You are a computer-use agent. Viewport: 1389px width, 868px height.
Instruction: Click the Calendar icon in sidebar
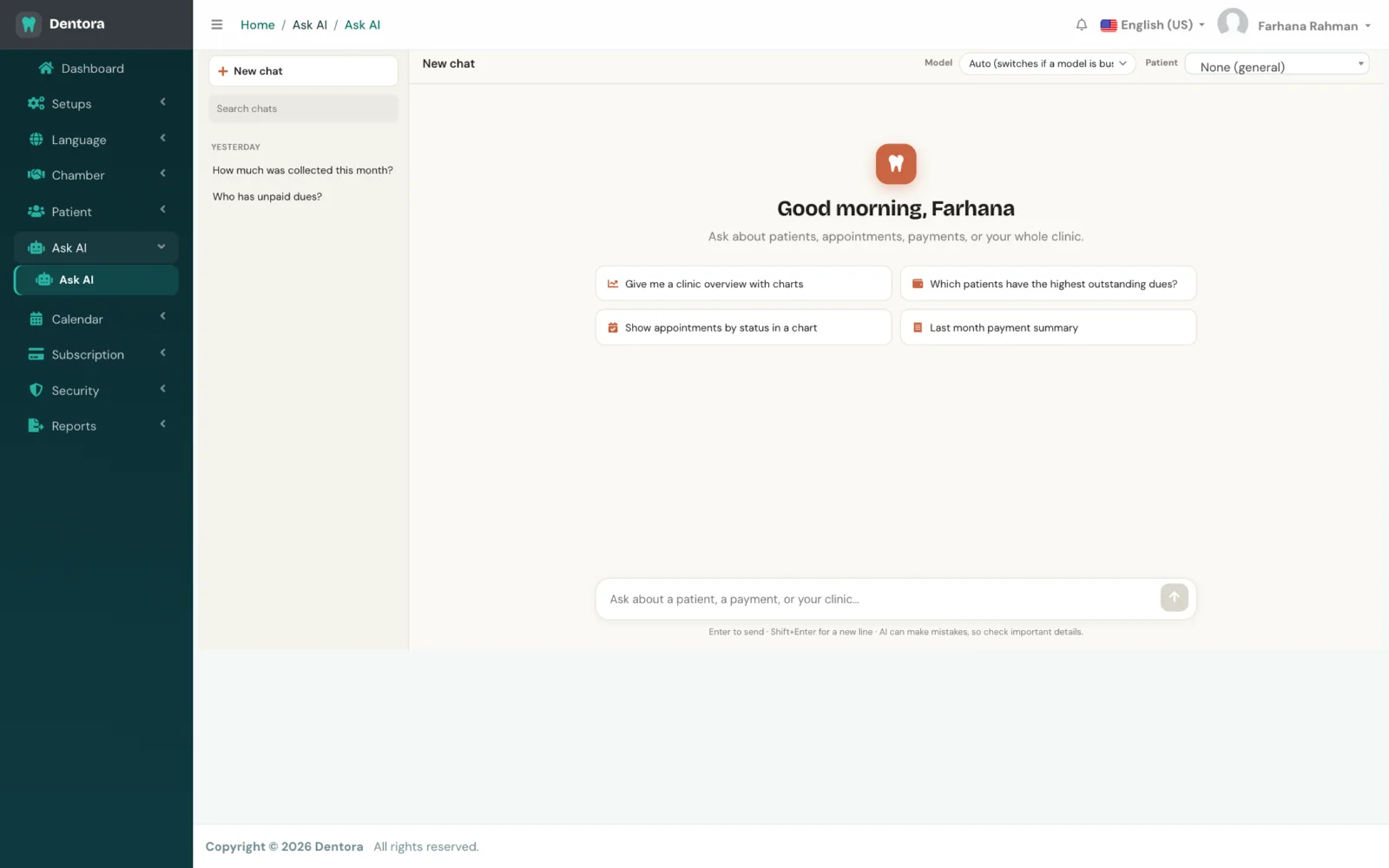[36, 319]
